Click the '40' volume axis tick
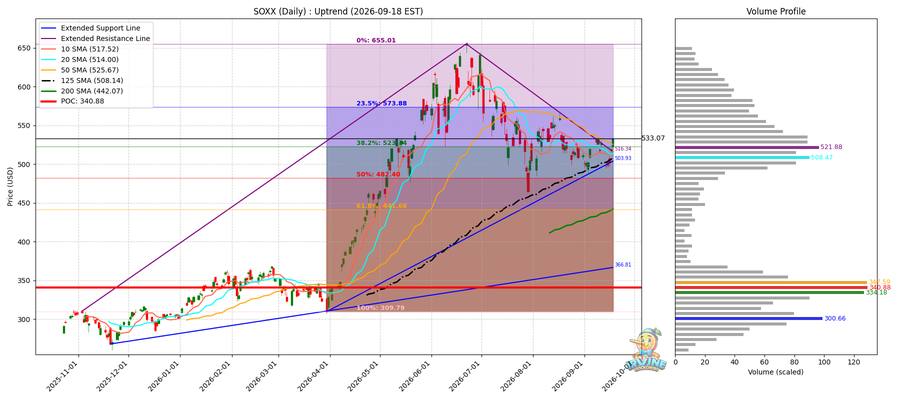Screen dimensions: 900x400 pos(735,362)
